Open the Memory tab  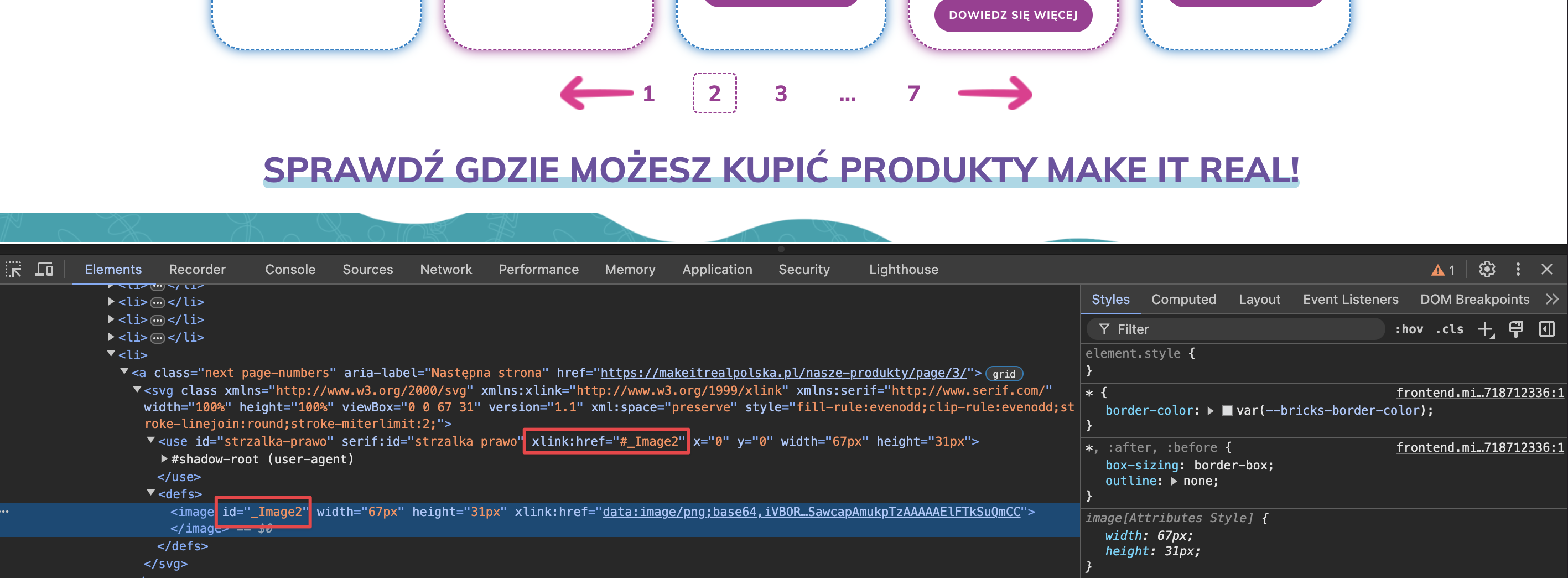(x=630, y=269)
